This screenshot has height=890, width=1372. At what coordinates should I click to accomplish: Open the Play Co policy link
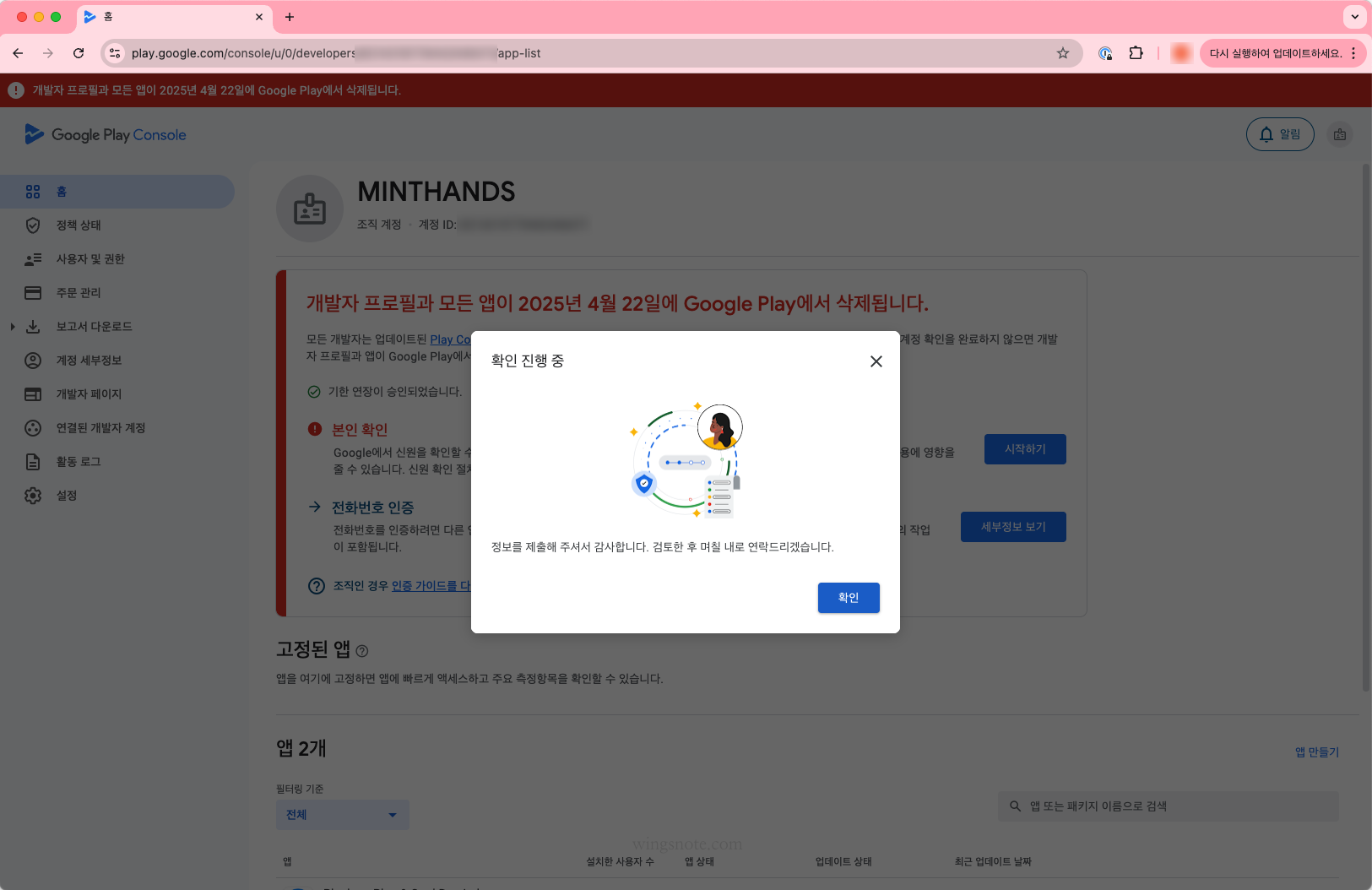(450, 339)
